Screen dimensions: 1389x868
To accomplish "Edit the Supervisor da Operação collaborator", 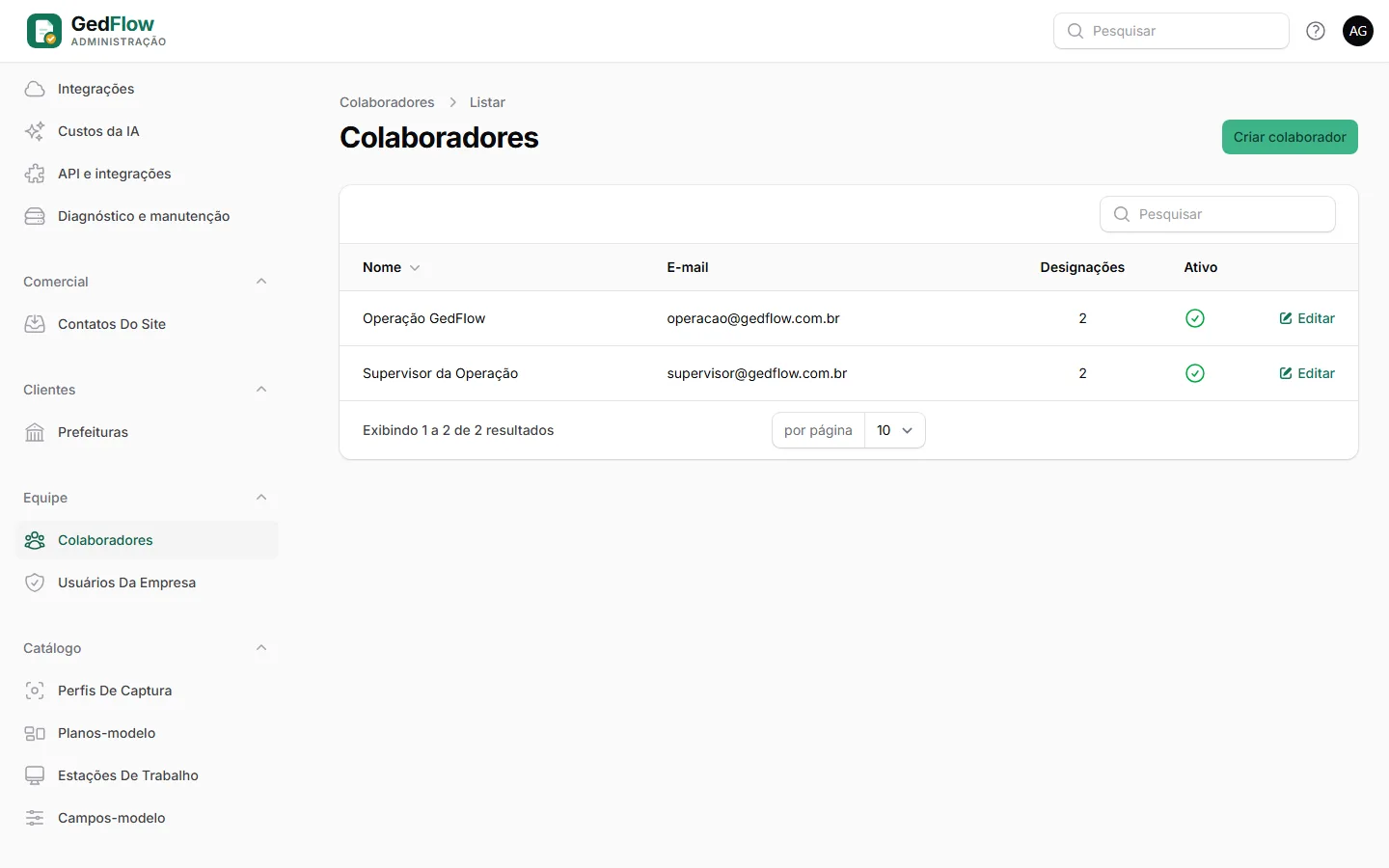I will point(1307,373).
